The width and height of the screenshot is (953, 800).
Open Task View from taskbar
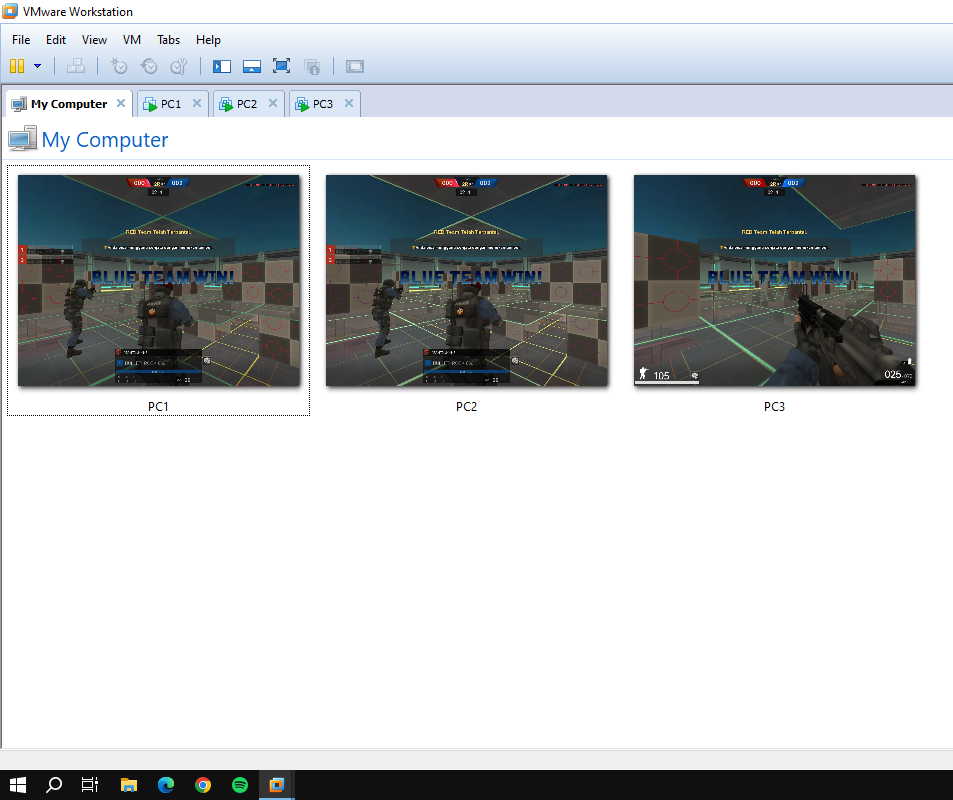tap(90, 785)
